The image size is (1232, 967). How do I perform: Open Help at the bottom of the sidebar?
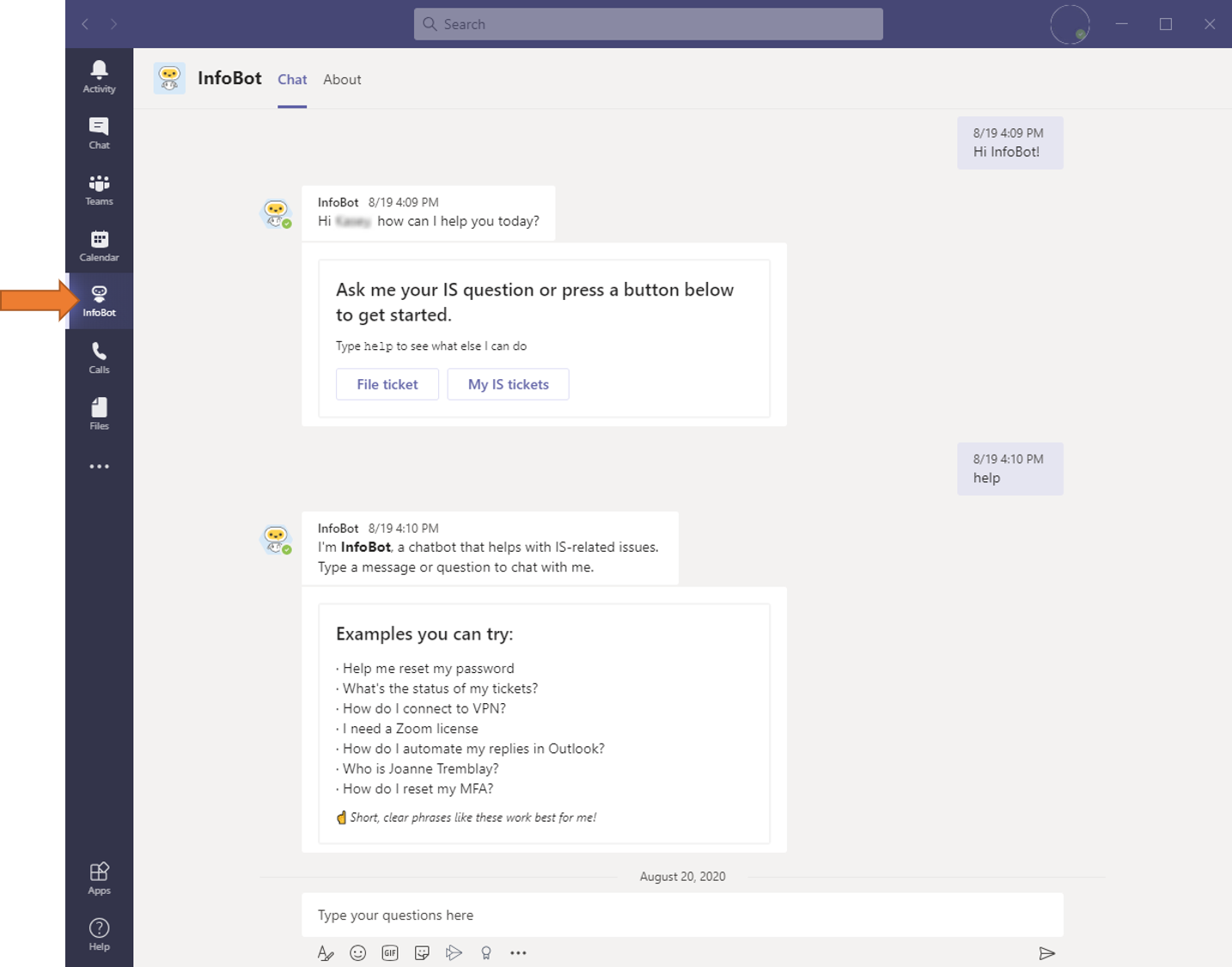click(x=99, y=934)
